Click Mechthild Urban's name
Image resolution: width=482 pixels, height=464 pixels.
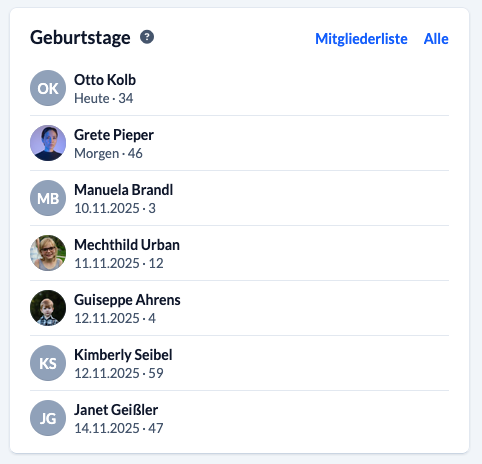pos(127,245)
